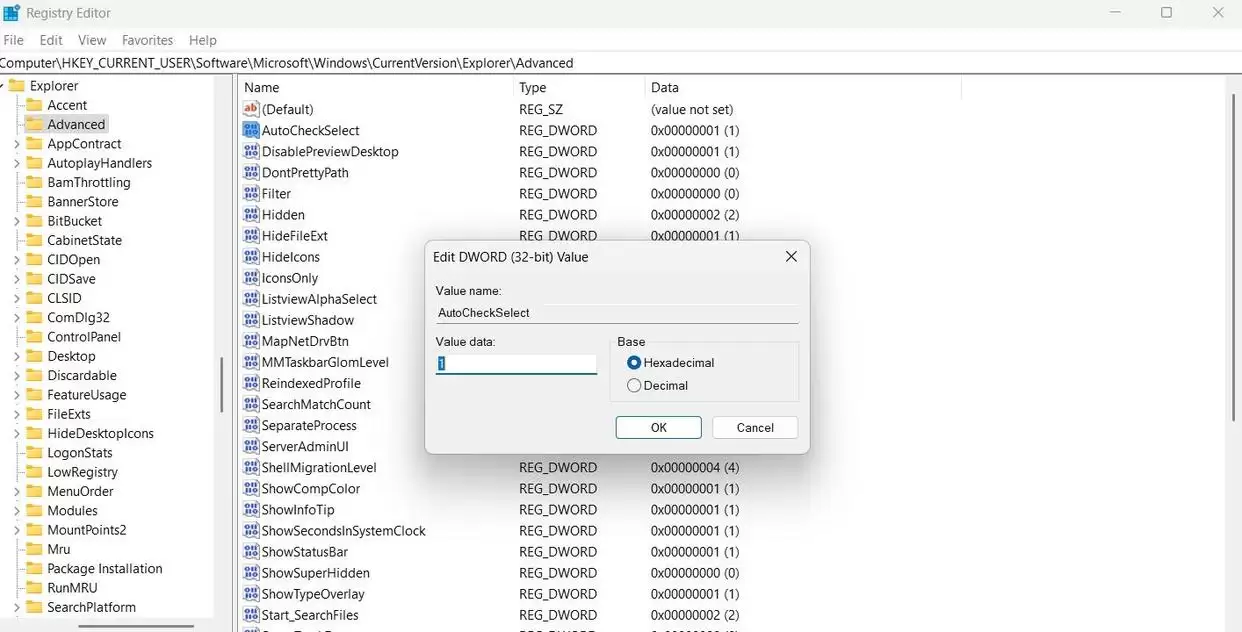Cancel the DWORD edit dialog
Viewport: 1242px width, 632px height.
(754, 427)
